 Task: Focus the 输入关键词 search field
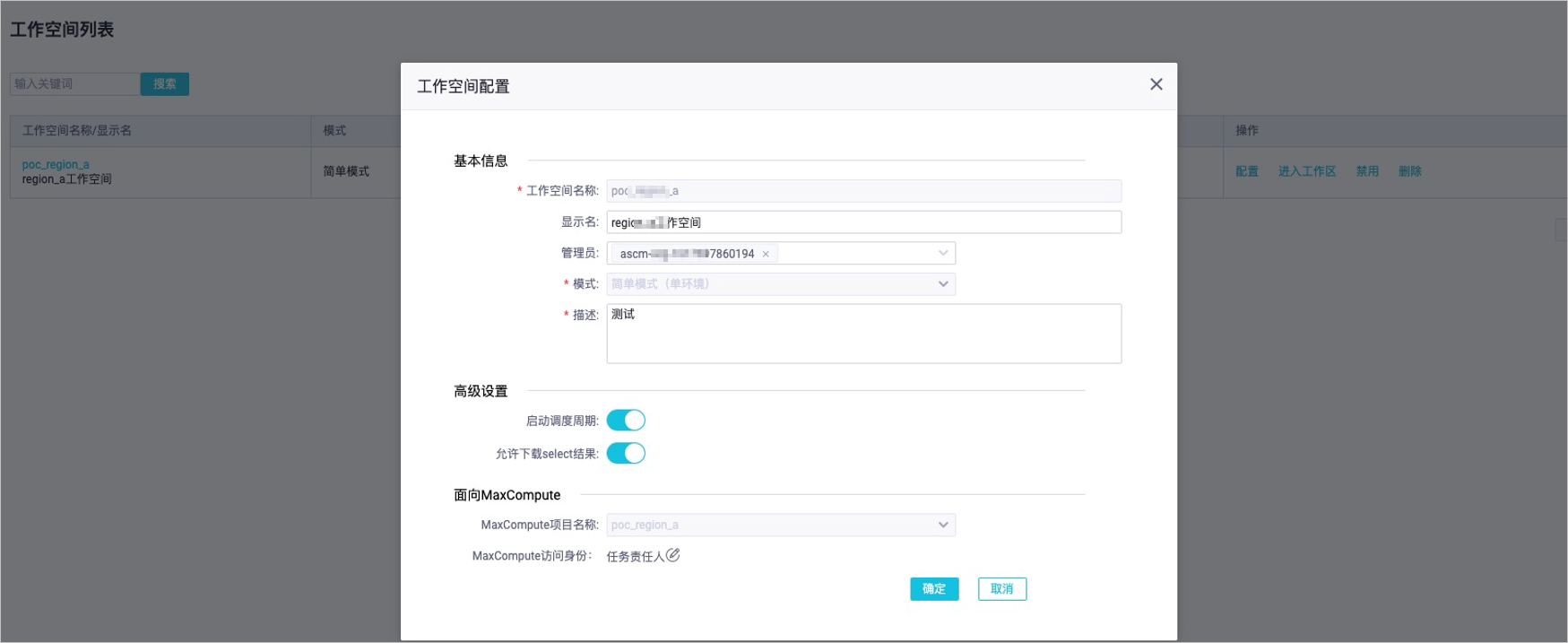[75, 84]
